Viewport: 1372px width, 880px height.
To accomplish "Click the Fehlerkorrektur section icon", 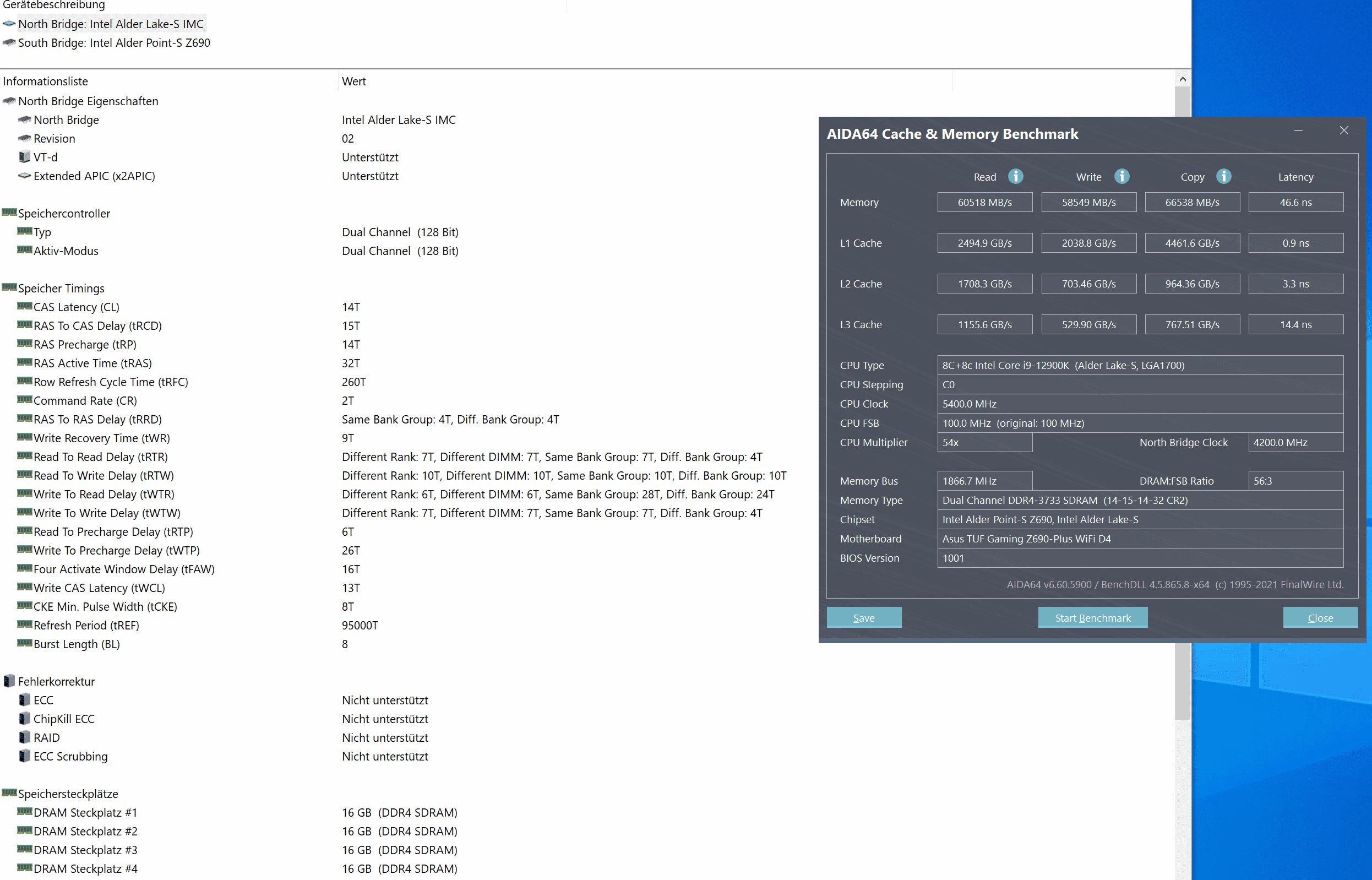I will [9, 681].
